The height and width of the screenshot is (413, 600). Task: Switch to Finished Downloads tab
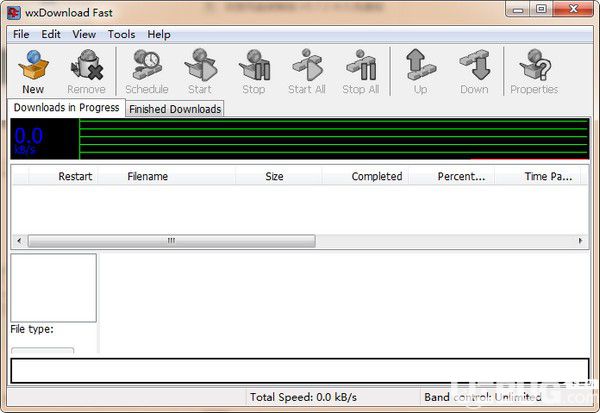(175, 109)
